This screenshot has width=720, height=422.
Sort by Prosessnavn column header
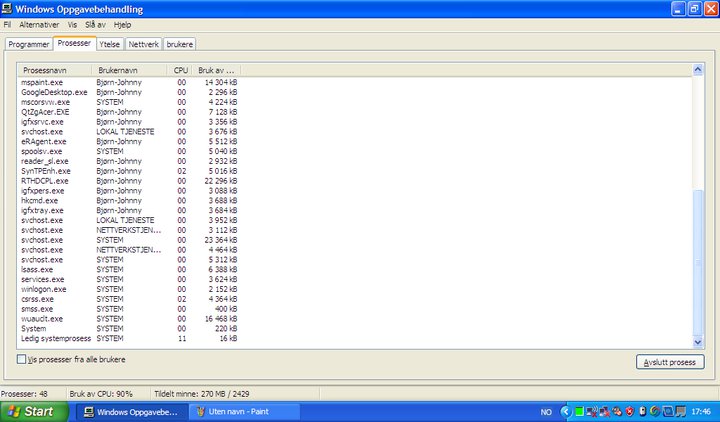tap(55, 70)
